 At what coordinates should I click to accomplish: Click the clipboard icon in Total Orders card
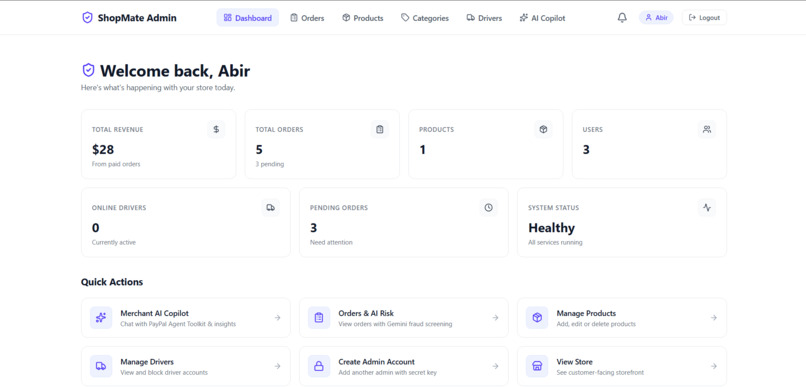point(380,130)
